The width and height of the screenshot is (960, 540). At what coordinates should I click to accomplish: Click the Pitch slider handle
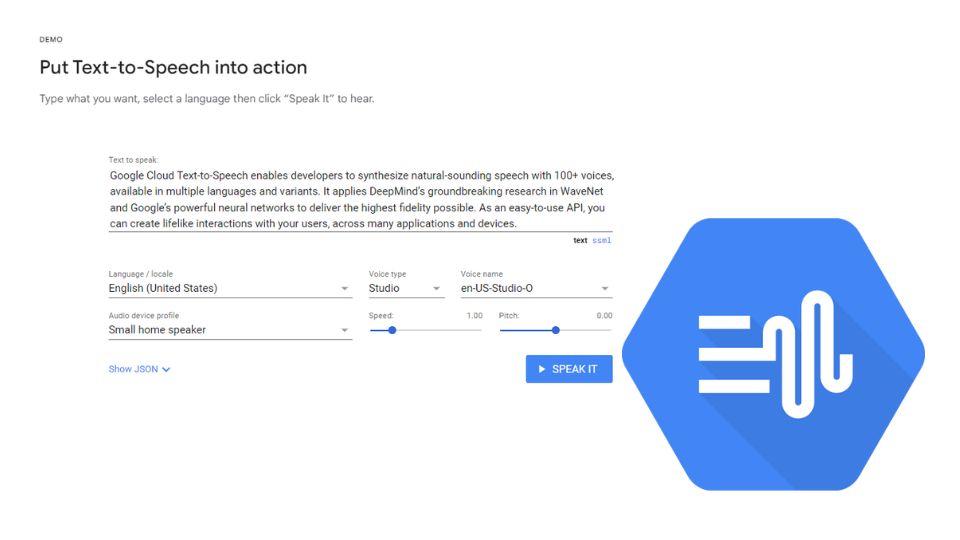click(556, 330)
